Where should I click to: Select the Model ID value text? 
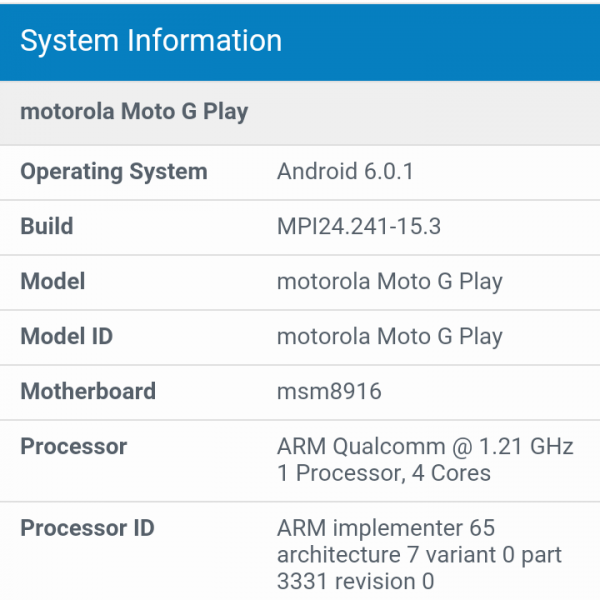click(x=389, y=336)
